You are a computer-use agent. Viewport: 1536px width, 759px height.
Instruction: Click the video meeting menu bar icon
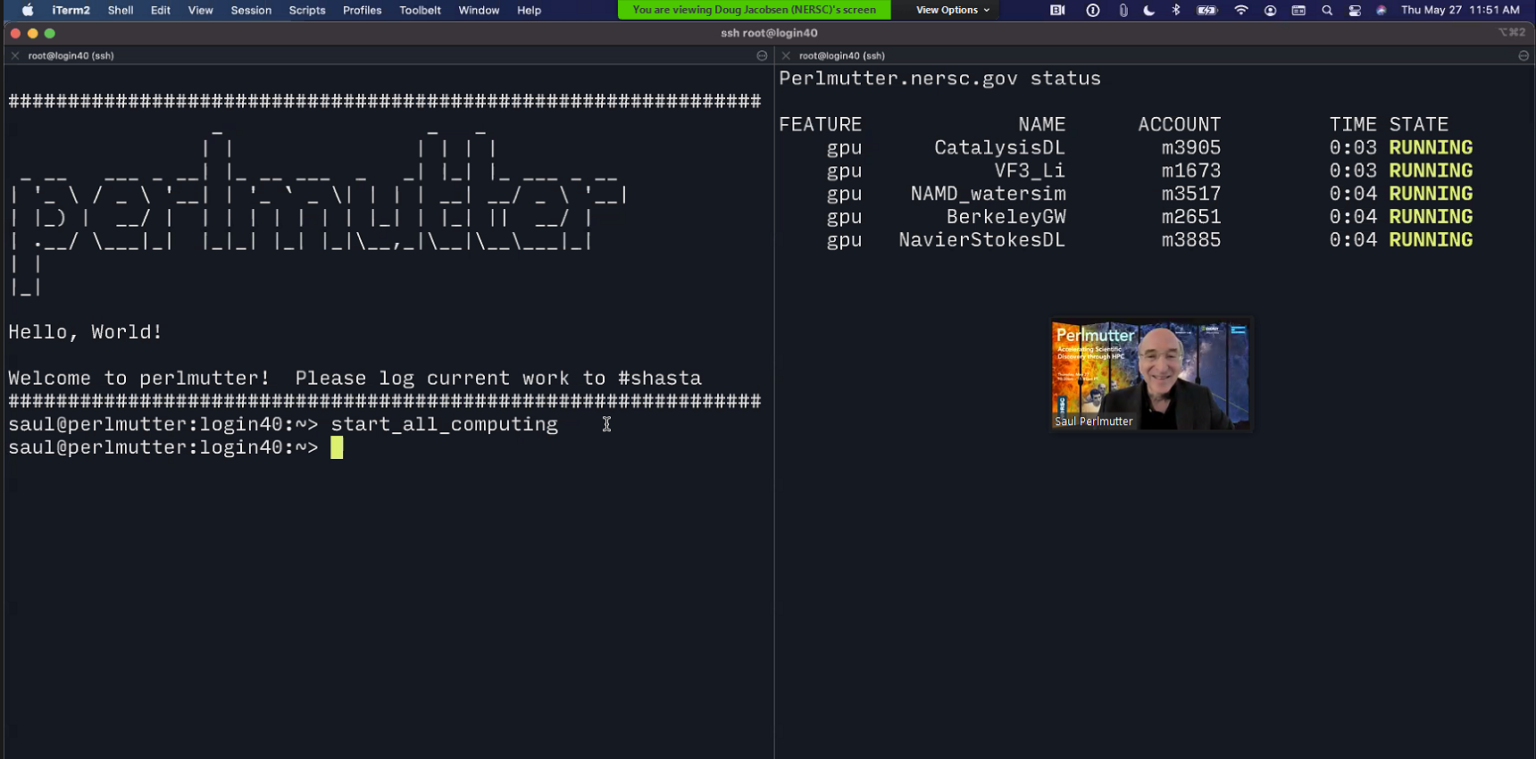1057,10
